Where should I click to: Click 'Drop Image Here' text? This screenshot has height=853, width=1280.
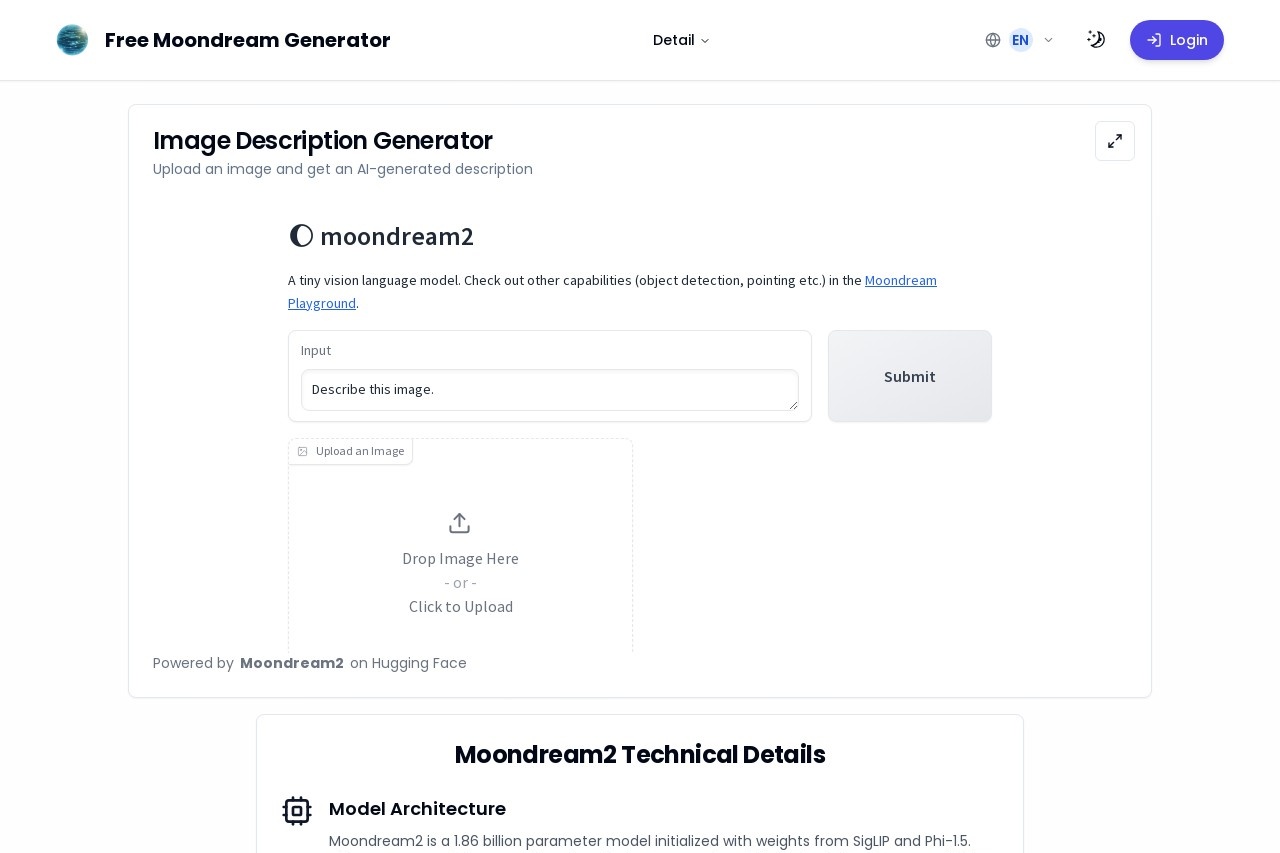pos(460,559)
